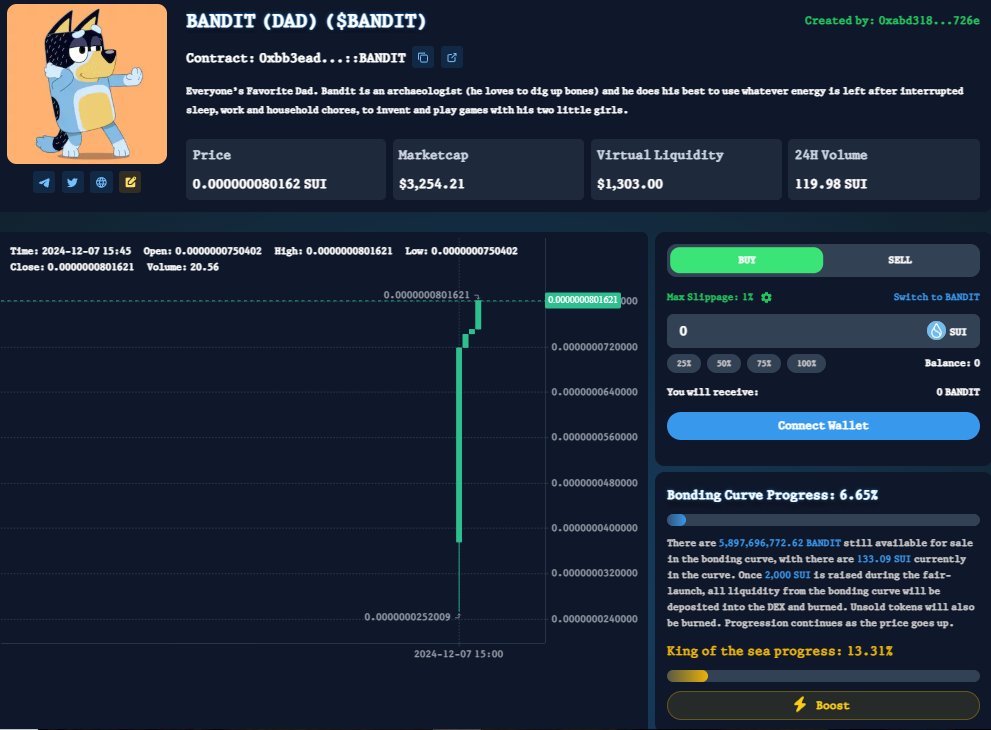Click the yellow edit icon

click(x=130, y=183)
